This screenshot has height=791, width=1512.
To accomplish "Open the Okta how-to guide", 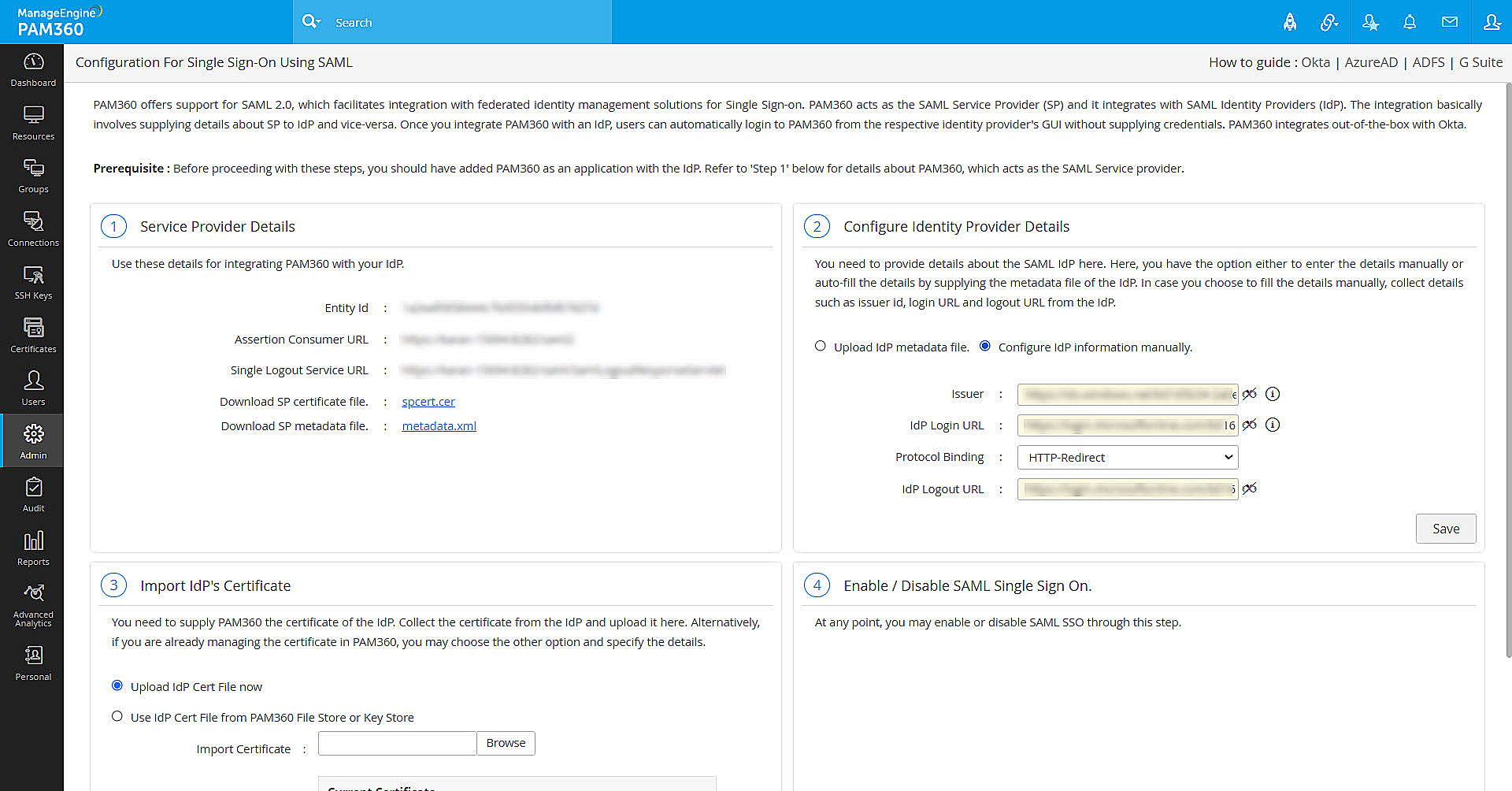I will [1315, 62].
